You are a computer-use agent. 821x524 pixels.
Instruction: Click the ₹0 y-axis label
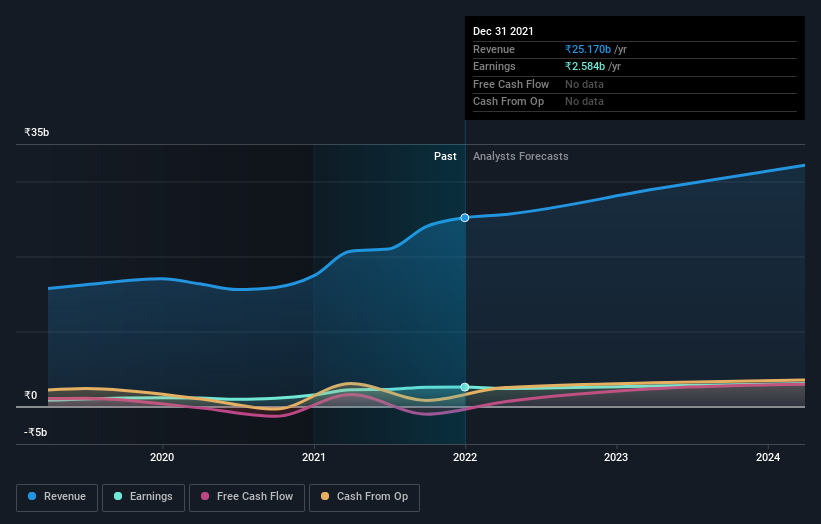coord(31,395)
